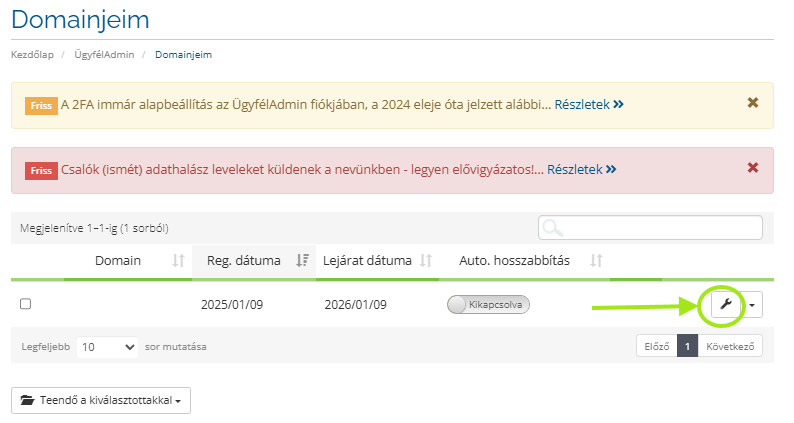Sort by Lejárat dátuma column icon
The image size is (794, 423).
click(x=425, y=261)
